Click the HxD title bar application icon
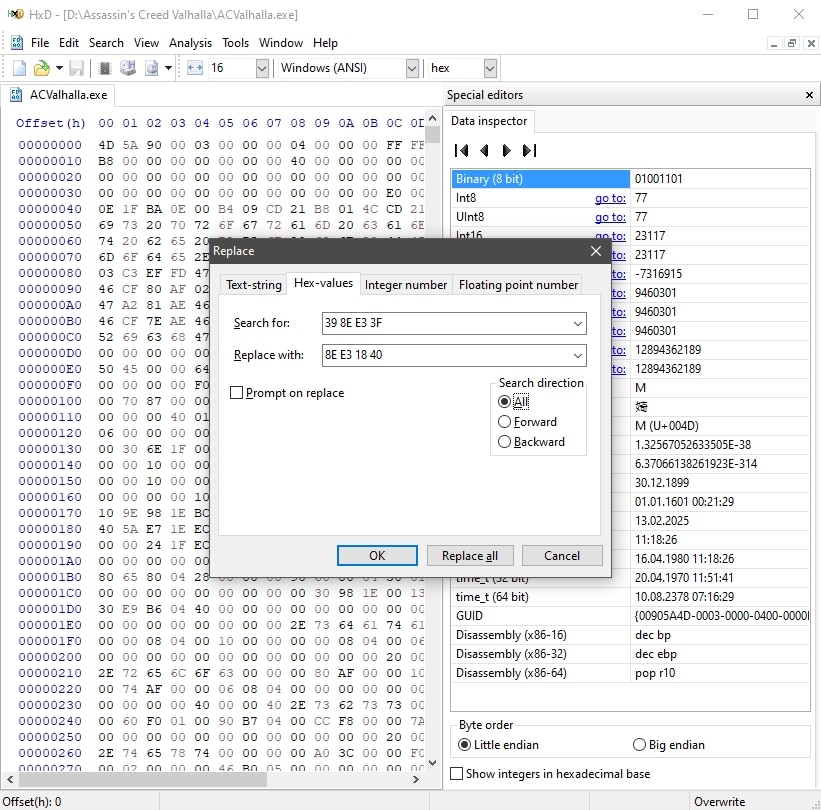The height and width of the screenshot is (810, 821). pos(16,14)
